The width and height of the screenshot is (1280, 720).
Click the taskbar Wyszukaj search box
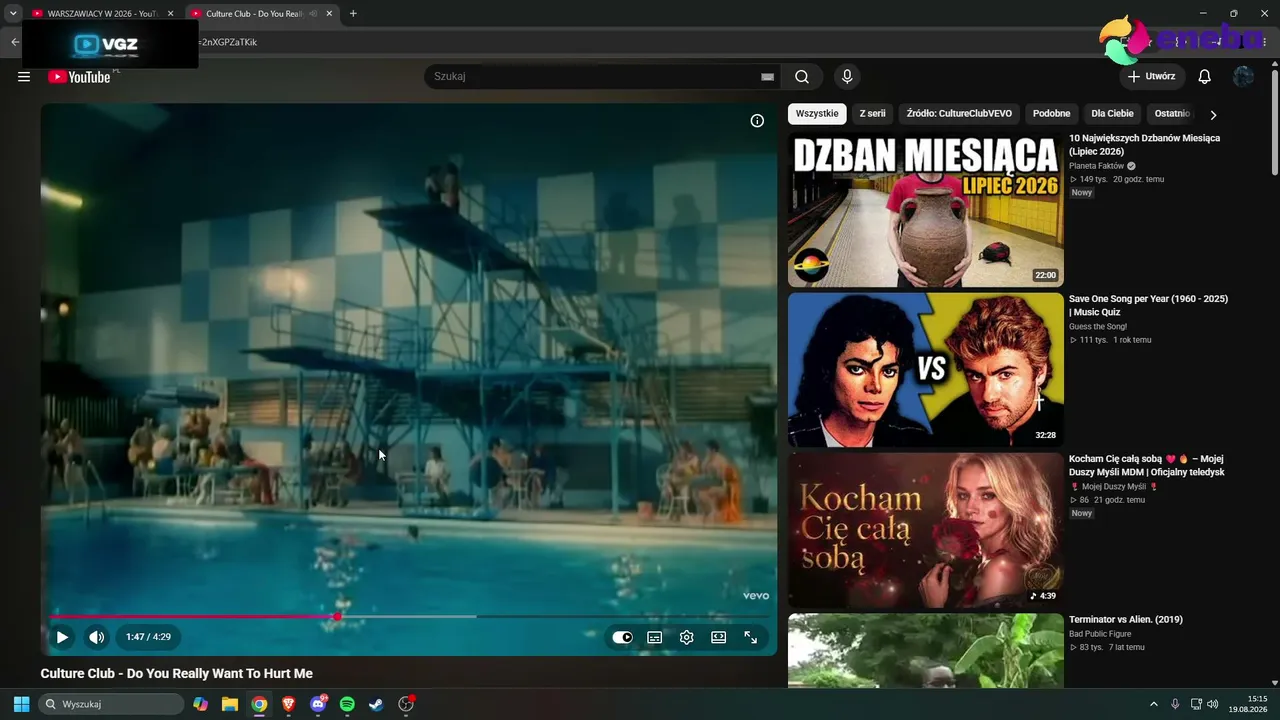[111, 704]
